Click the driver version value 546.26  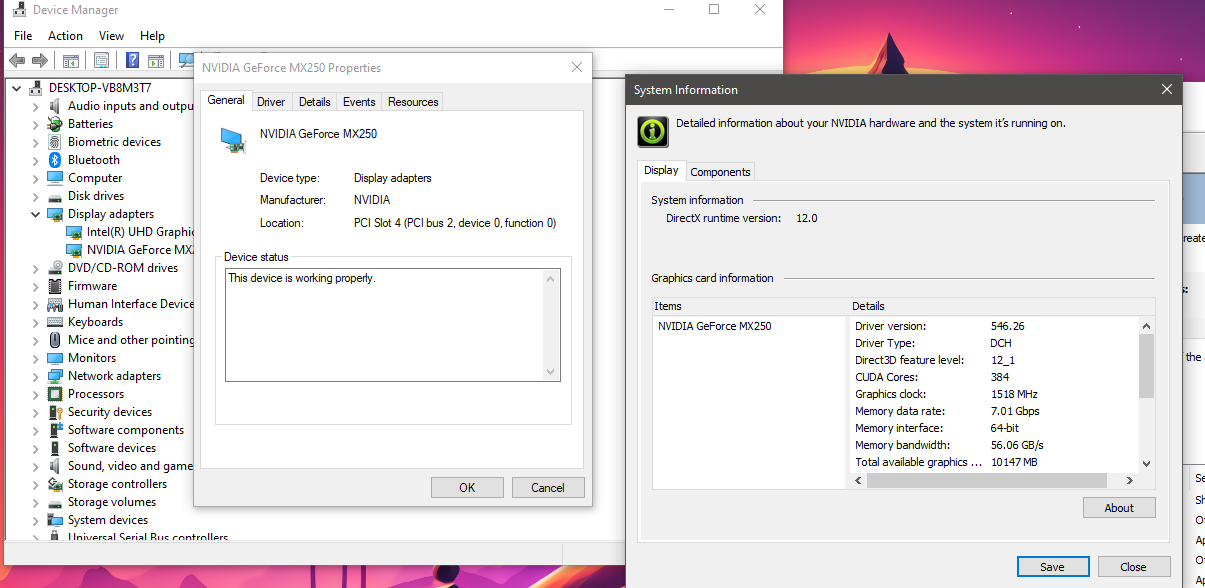[x=1008, y=326]
